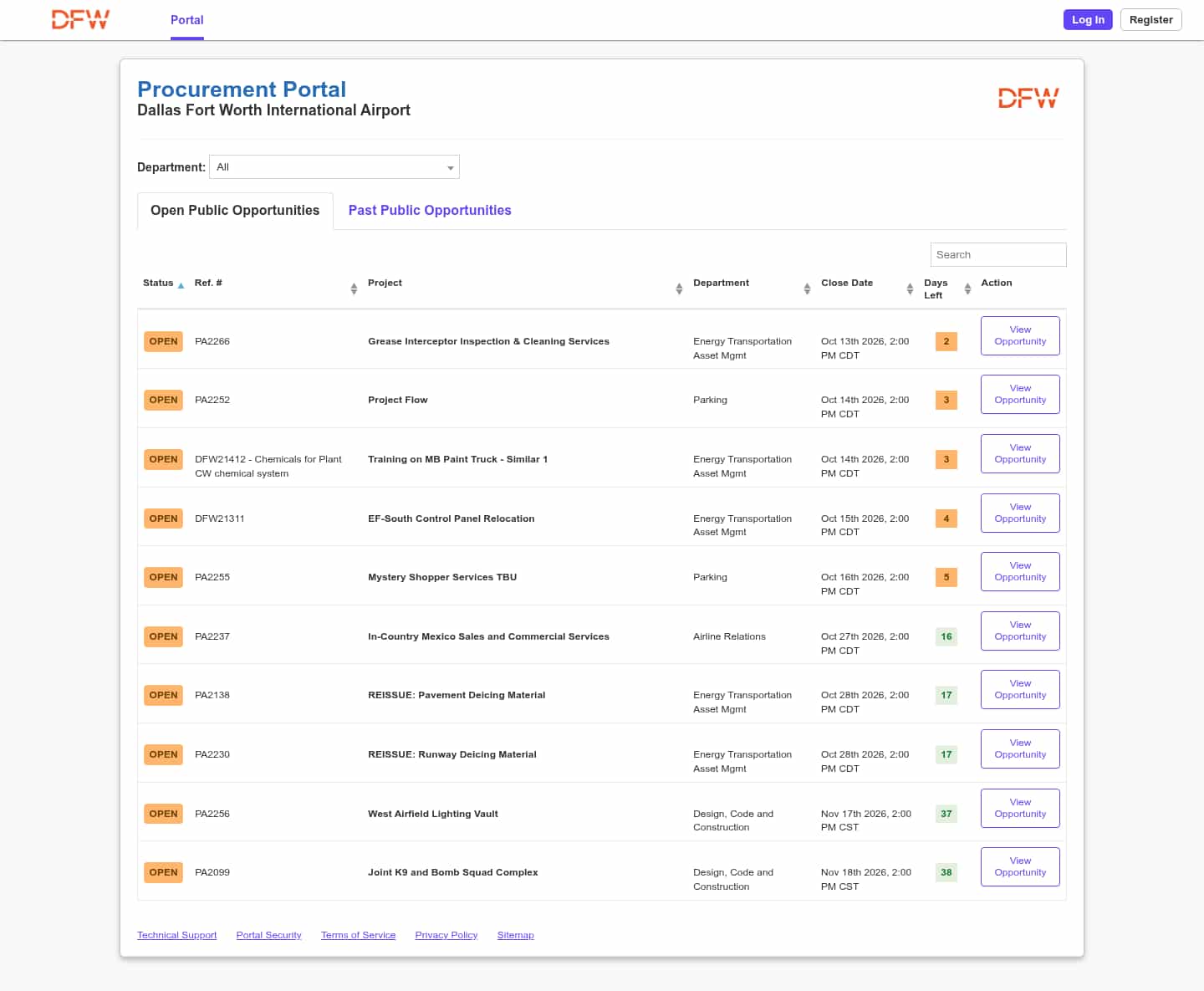View Opportunity for EF-South Control Panel Relocation
The width and height of the screenshot is (1204, 991).
pos(1020,513)
